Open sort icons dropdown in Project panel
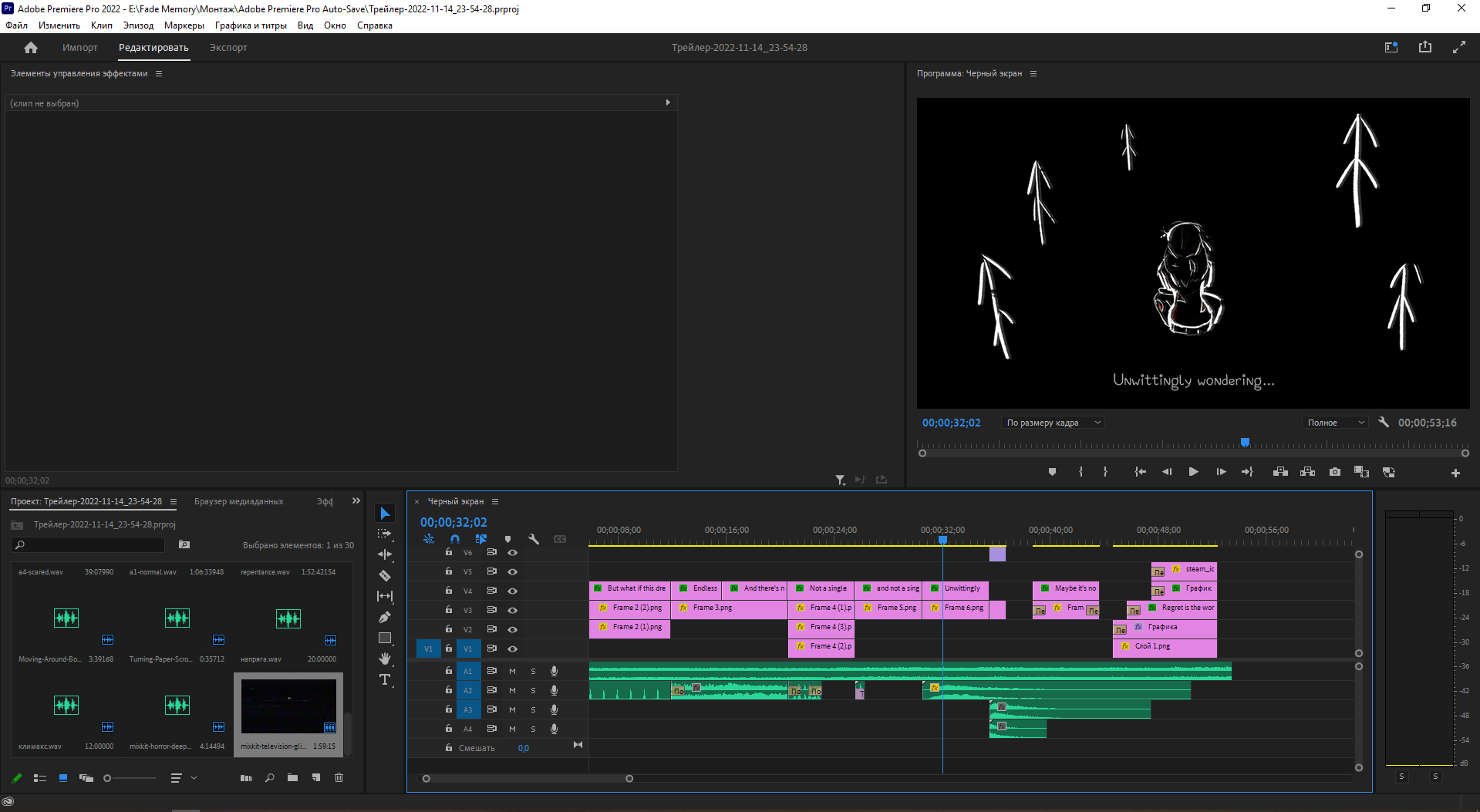1480x812 pixels. tap(183, 778)
